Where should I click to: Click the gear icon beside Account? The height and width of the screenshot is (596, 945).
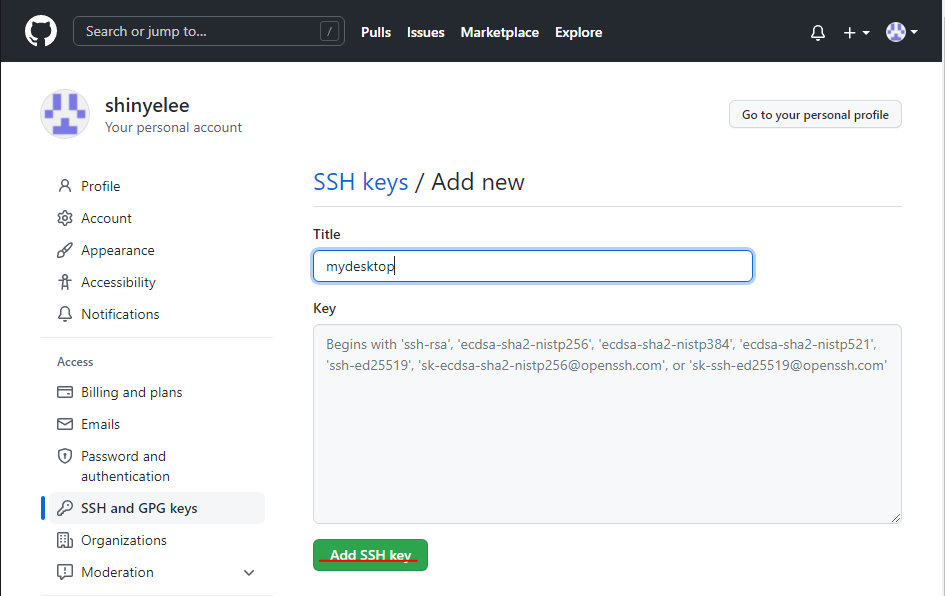64,218
